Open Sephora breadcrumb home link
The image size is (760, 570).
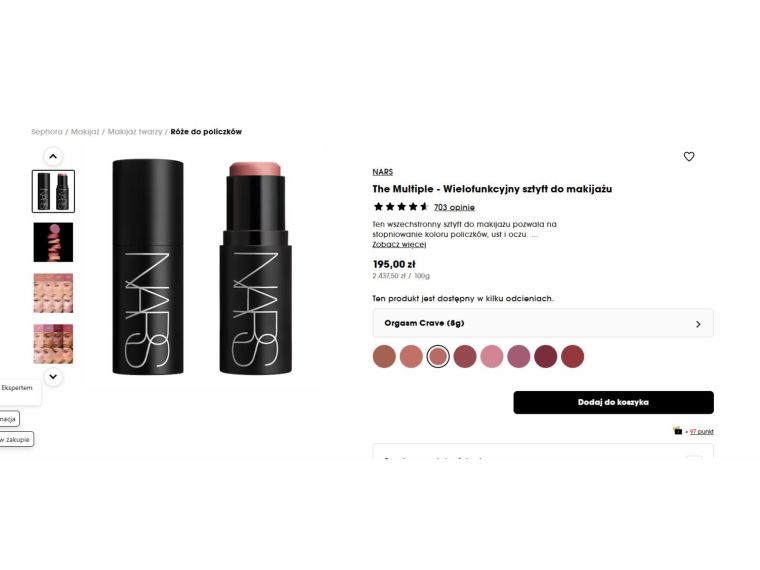(x=47, y=132)
